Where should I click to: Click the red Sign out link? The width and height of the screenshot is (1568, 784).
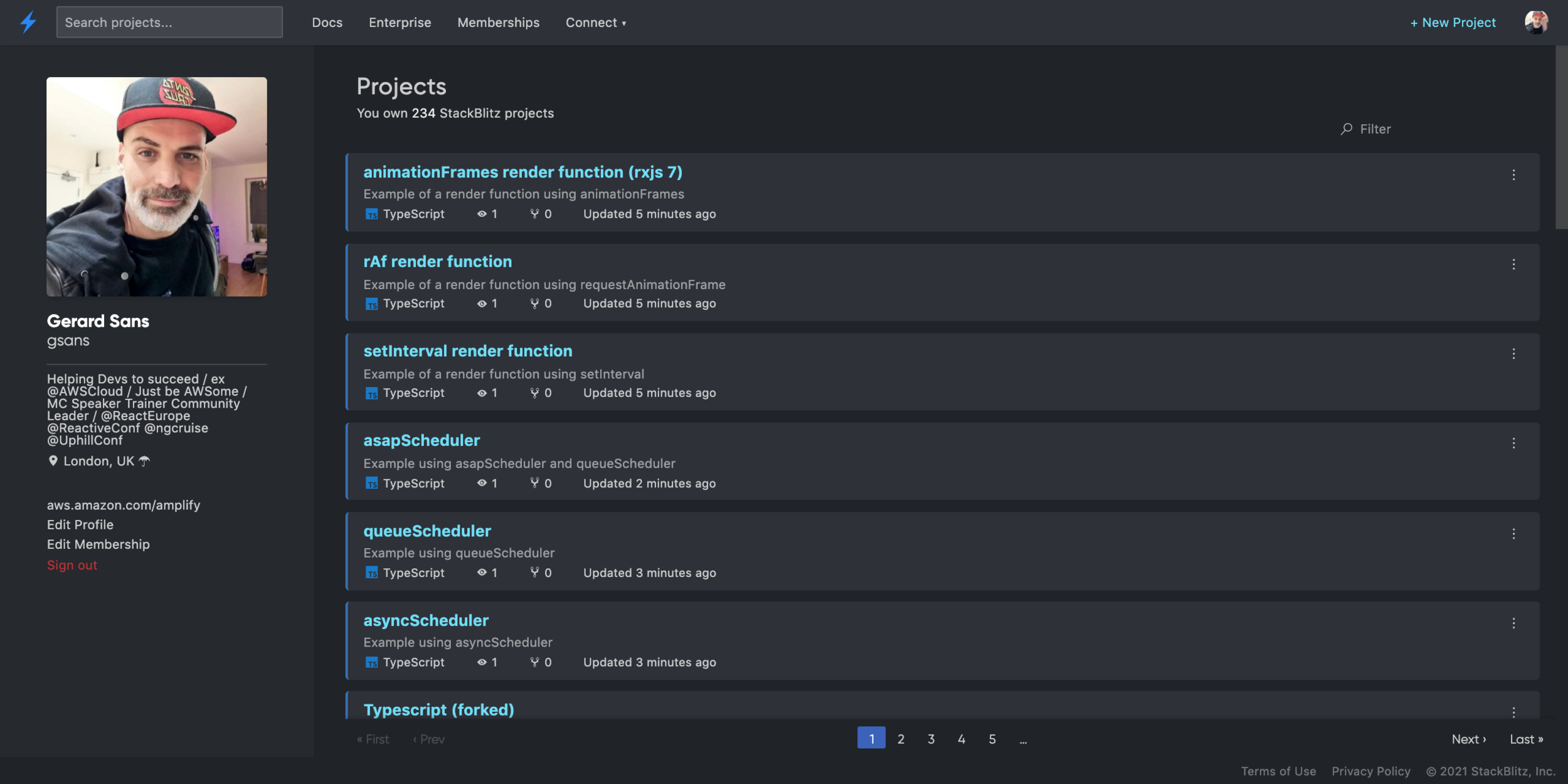[x=72, y=565]
